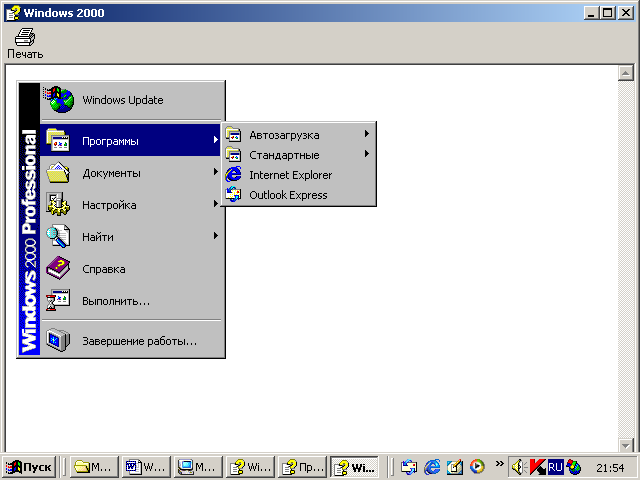Click the Выполнить... run icon
The width and height of the screenshot is (640, 480).
[58, 300]
